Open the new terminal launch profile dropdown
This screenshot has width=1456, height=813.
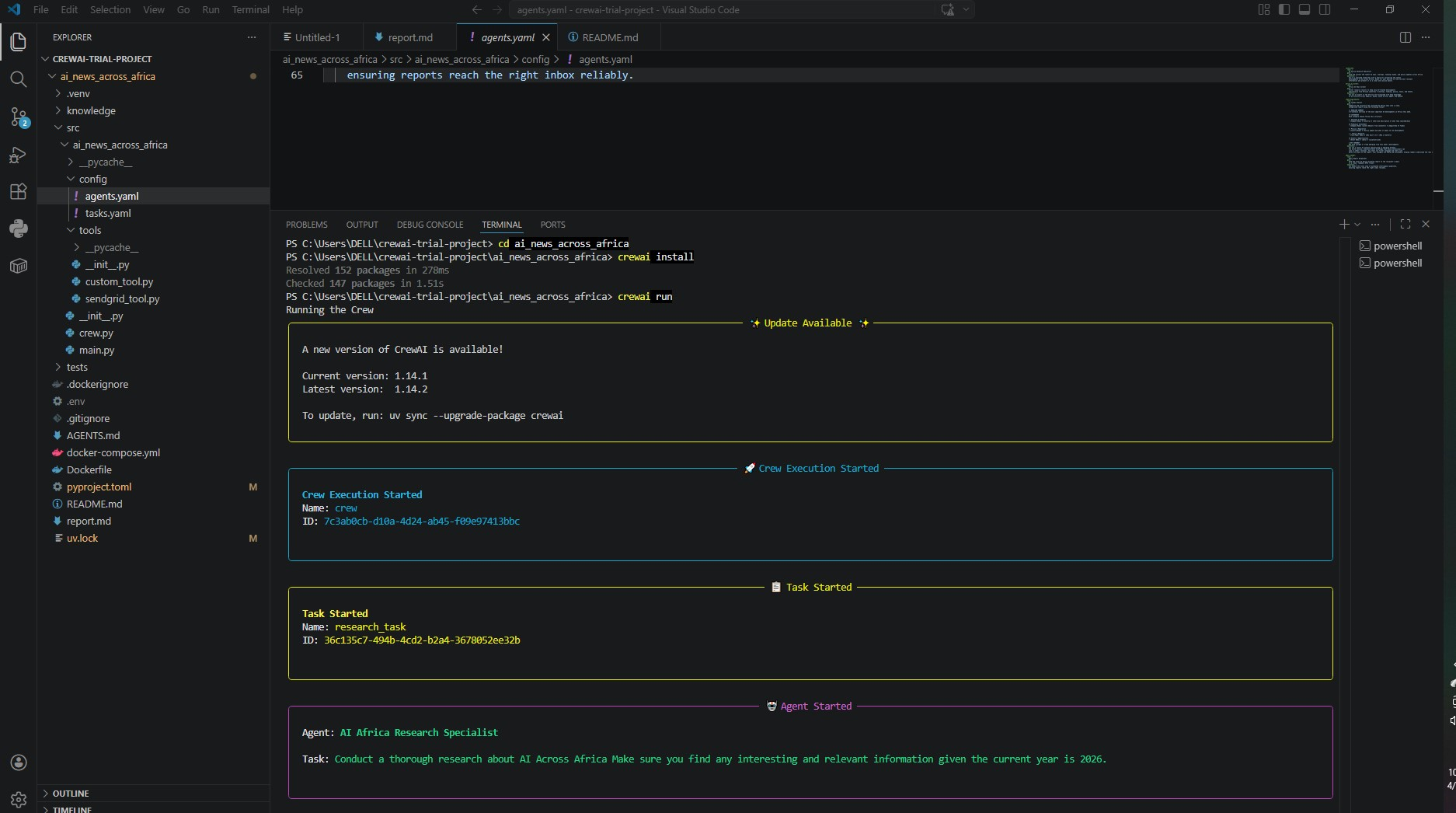pos(1357,224)
